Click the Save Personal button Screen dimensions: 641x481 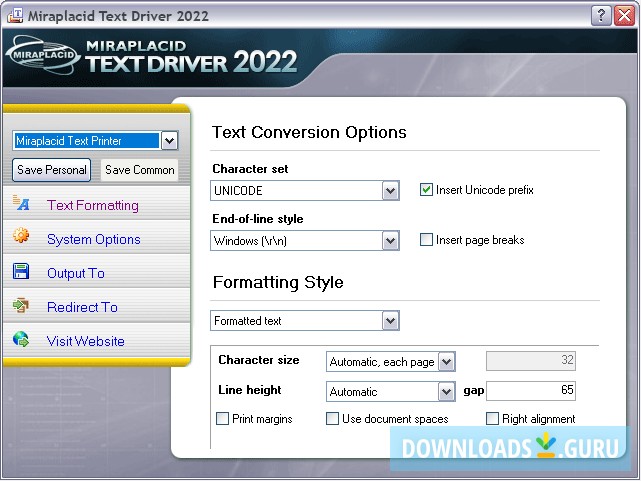pyautogui.click(x=52, y=170)
